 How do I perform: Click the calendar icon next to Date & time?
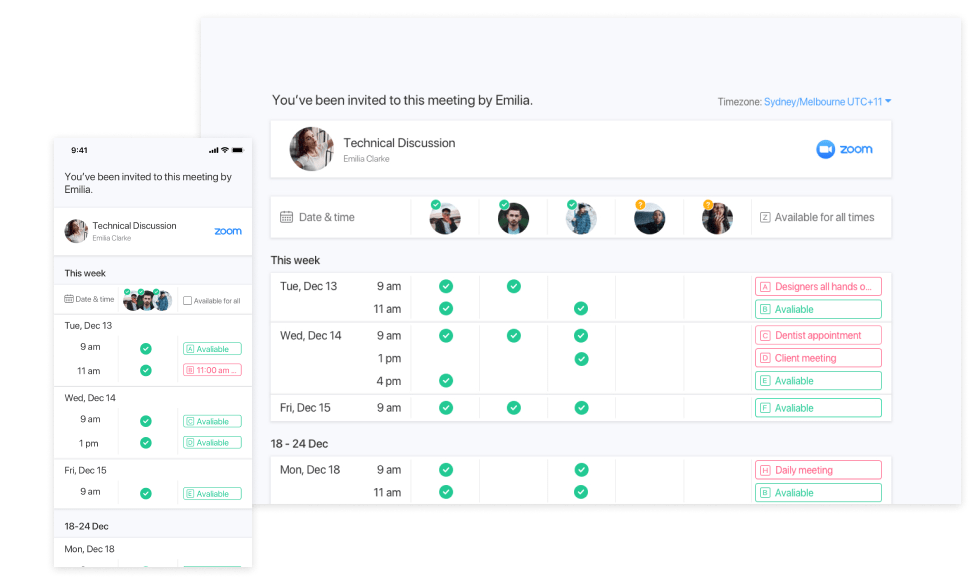pos(286,217)
